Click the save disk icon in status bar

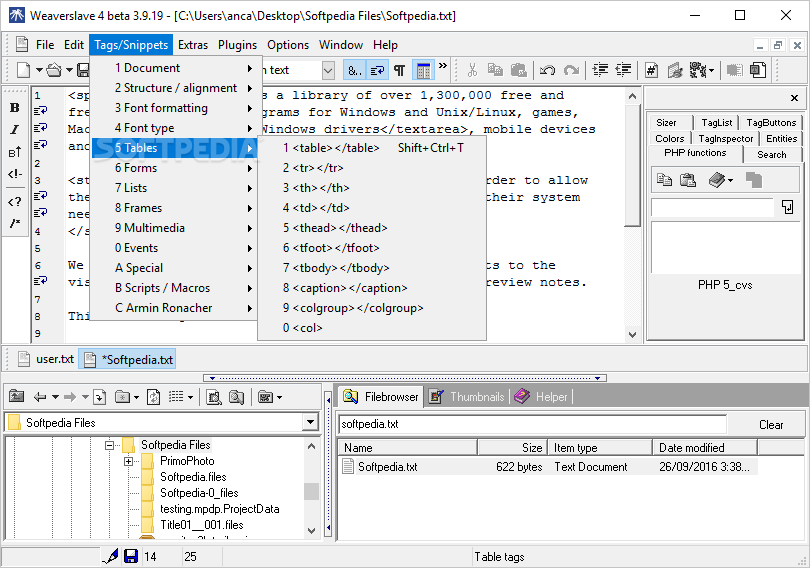(131, 556)
